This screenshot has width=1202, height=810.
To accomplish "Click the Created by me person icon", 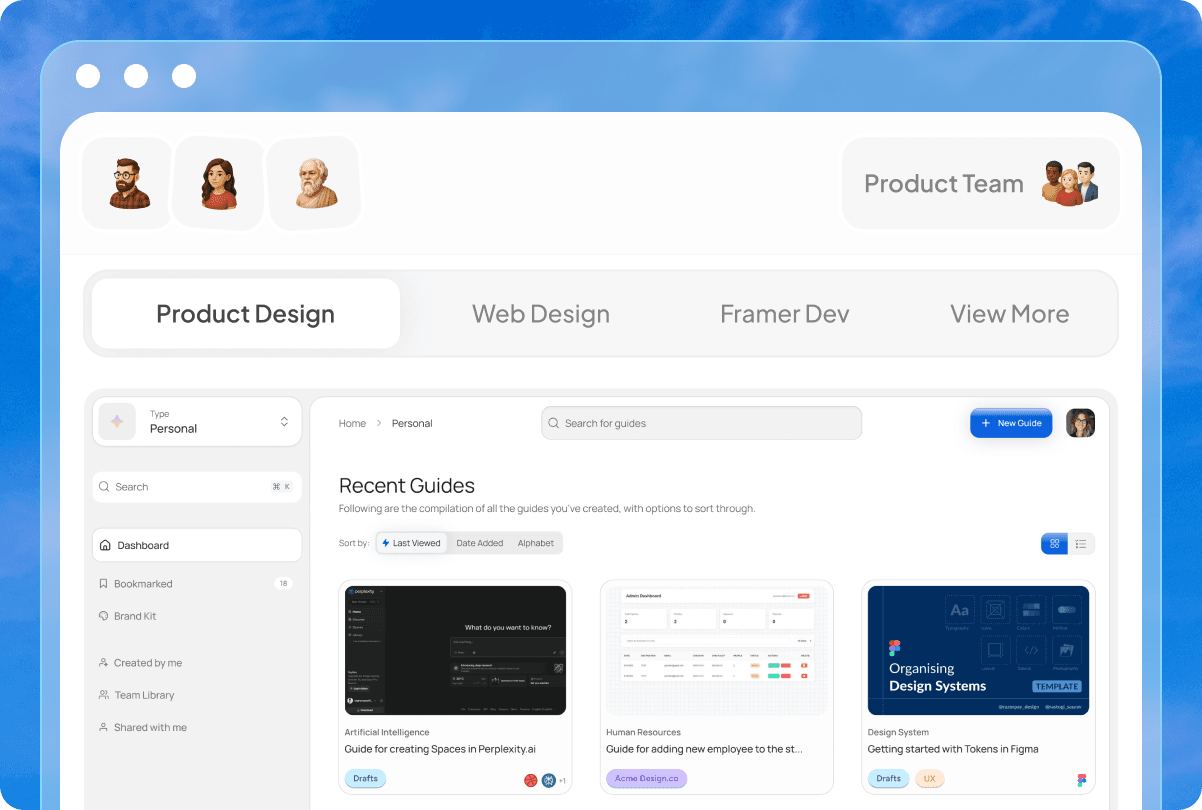I will [x=103, y=662].
